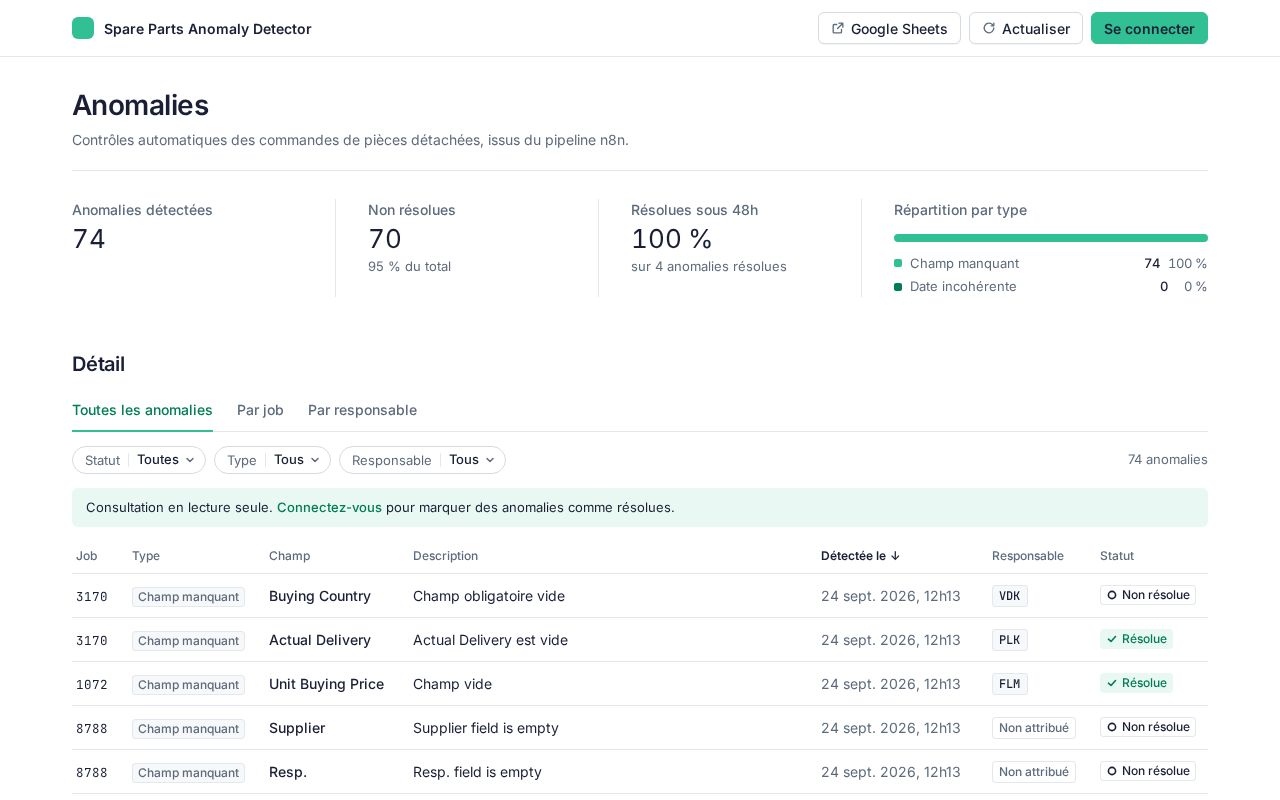Open the Responsable filter dropdown

click(422, 460)
